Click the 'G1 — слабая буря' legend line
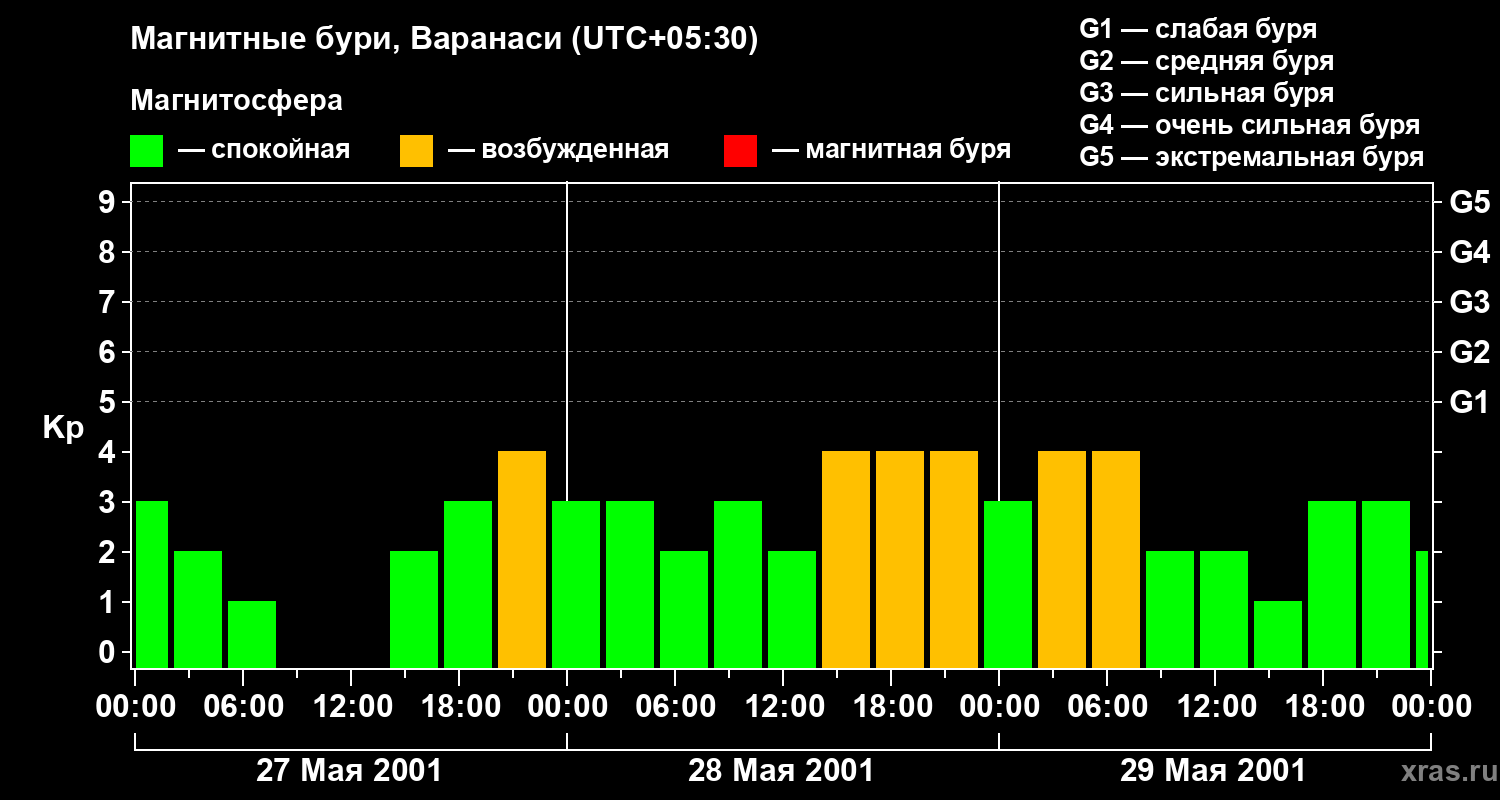This screenshot has width=1500, height=800. click(1198, 29)
